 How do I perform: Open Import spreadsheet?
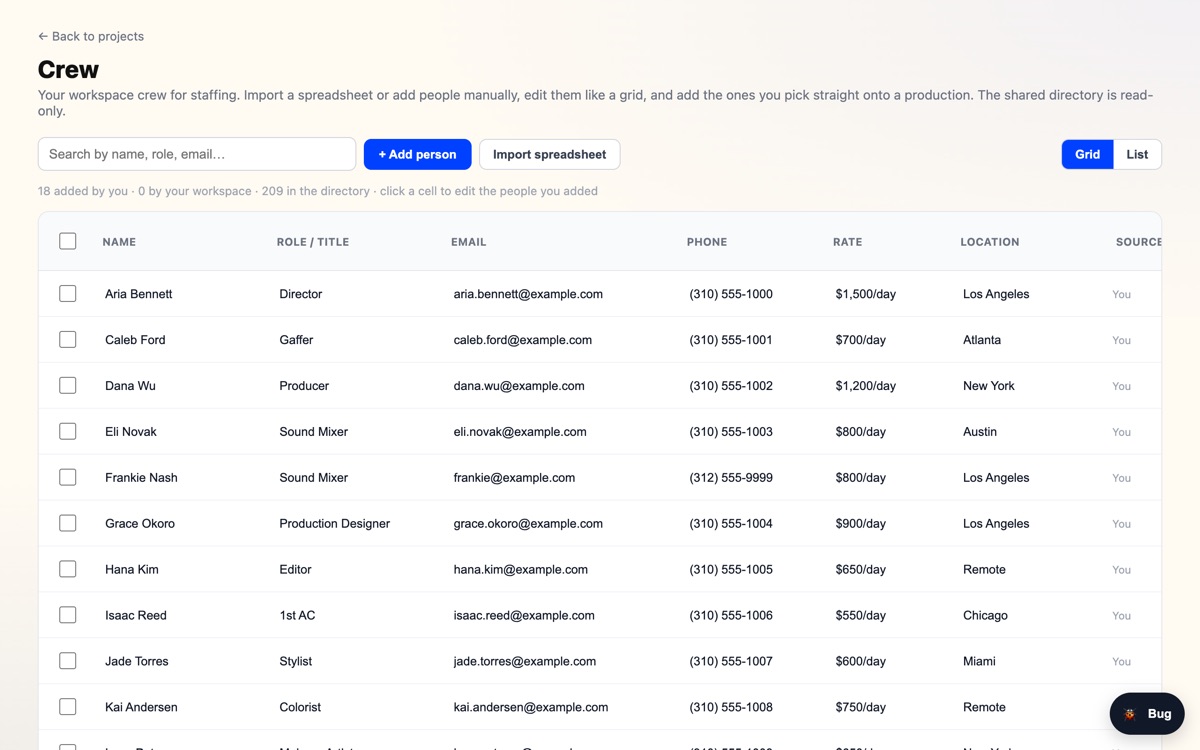coord(549,154)
